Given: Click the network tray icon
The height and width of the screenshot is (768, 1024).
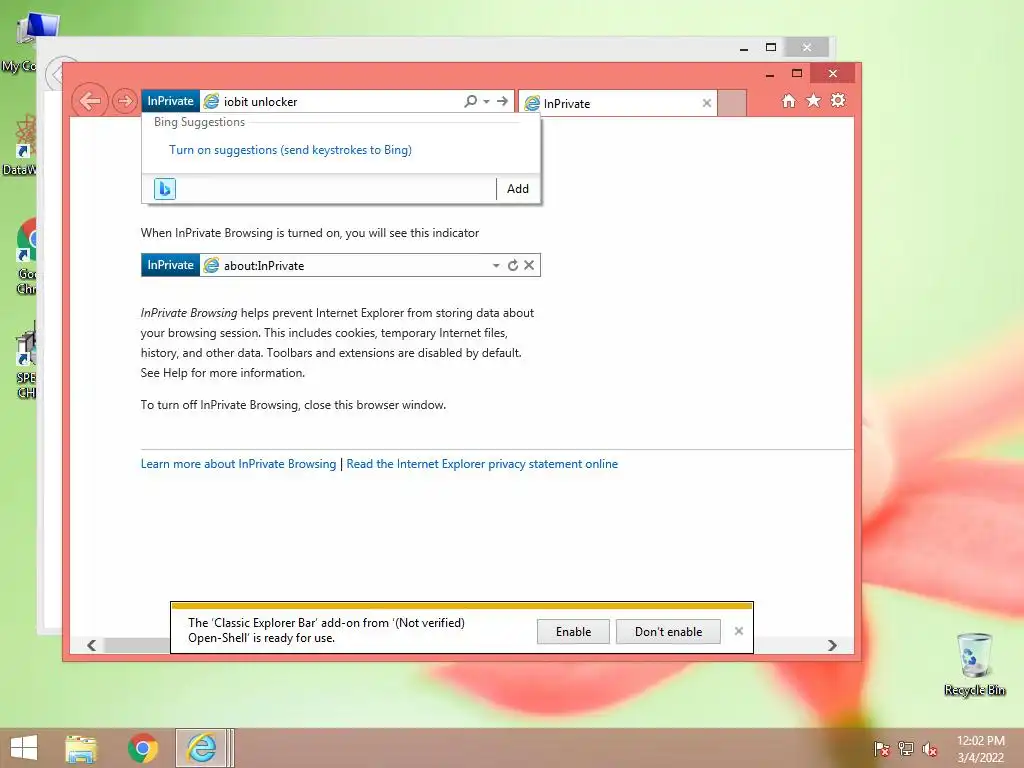Looking at the screenshot, I should pyautogui.click(x=906, y=749).
